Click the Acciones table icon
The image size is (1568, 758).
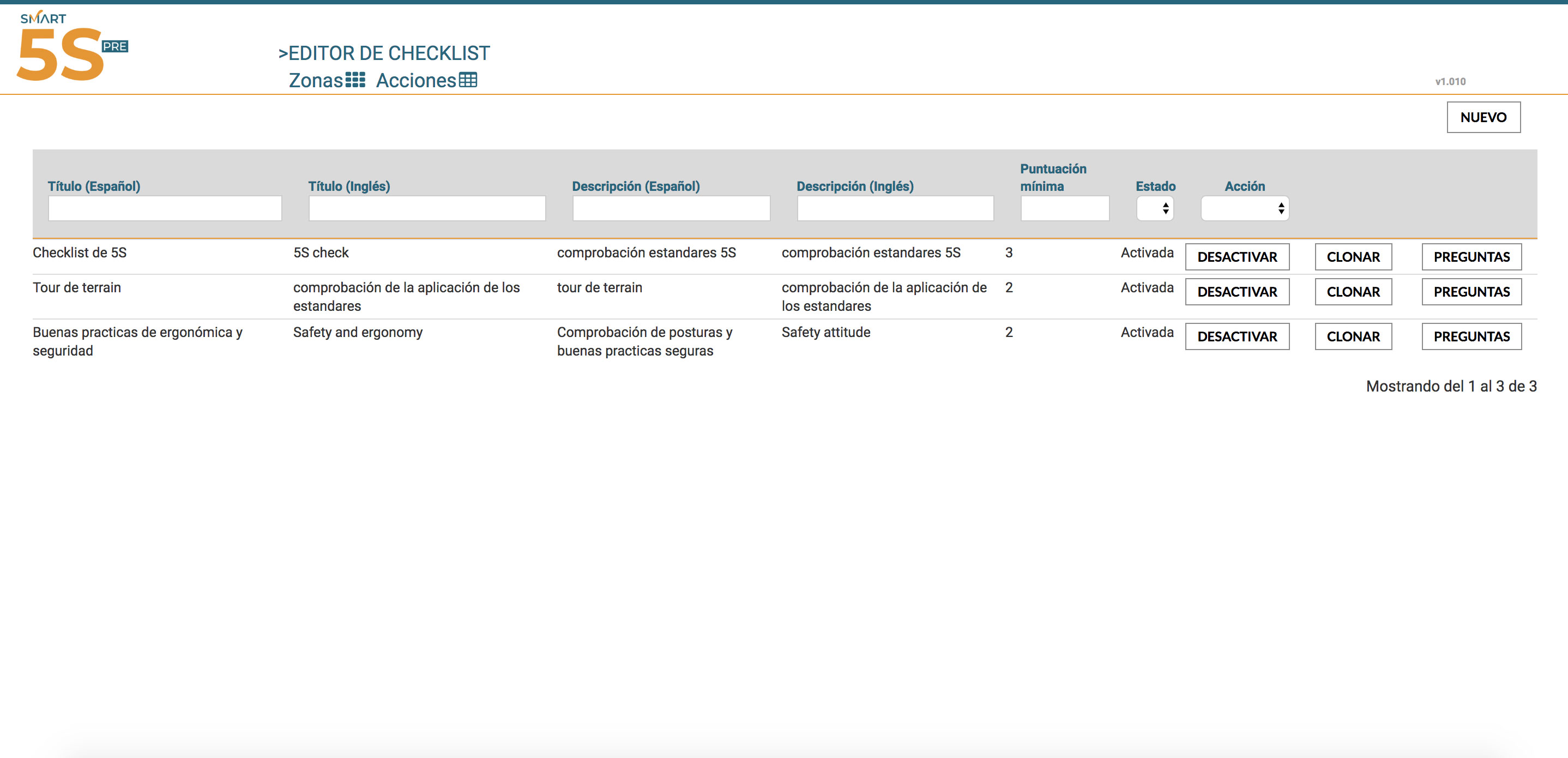tap(467, 80)
